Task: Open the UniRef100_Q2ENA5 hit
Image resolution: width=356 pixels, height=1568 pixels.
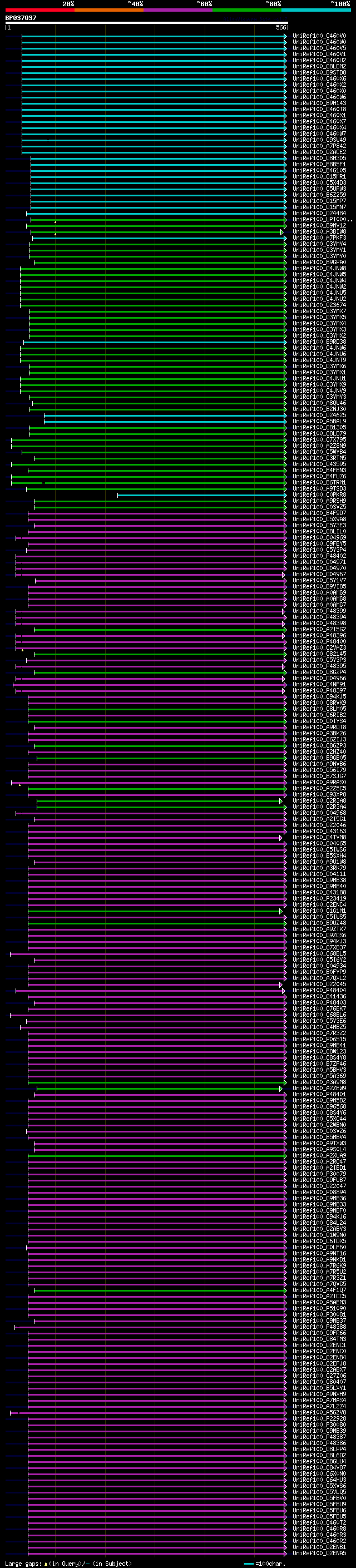Action: [x=319, y=1554]
